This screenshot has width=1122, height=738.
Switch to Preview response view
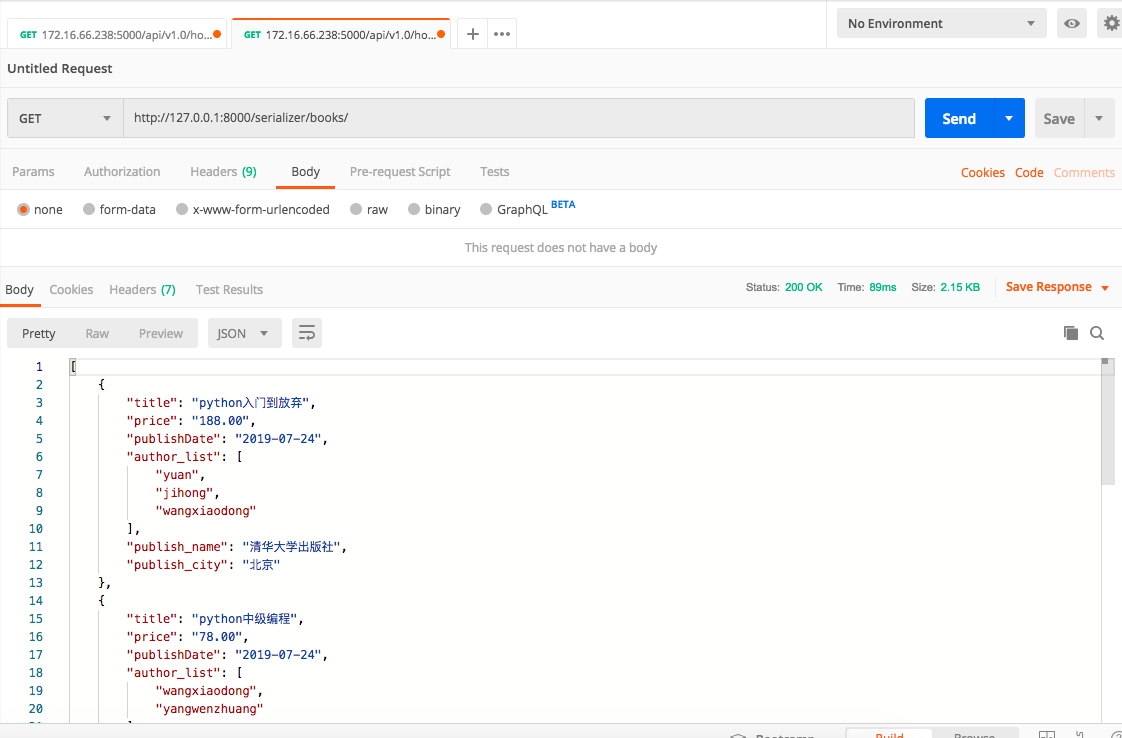coord(161,333)
